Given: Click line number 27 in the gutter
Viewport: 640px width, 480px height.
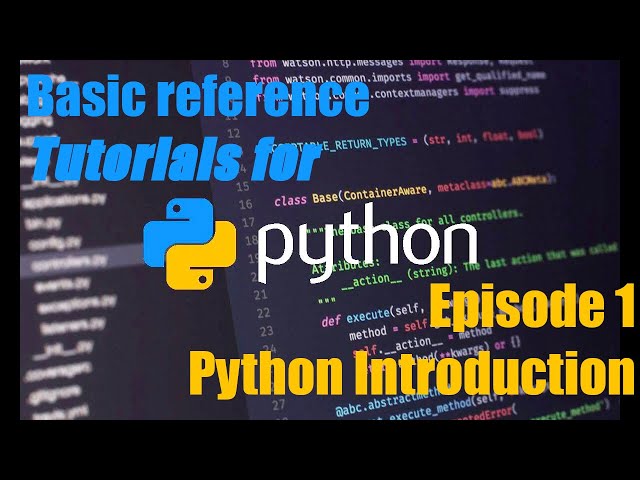Looking at the screenshot, I should [x=278, y=405].
